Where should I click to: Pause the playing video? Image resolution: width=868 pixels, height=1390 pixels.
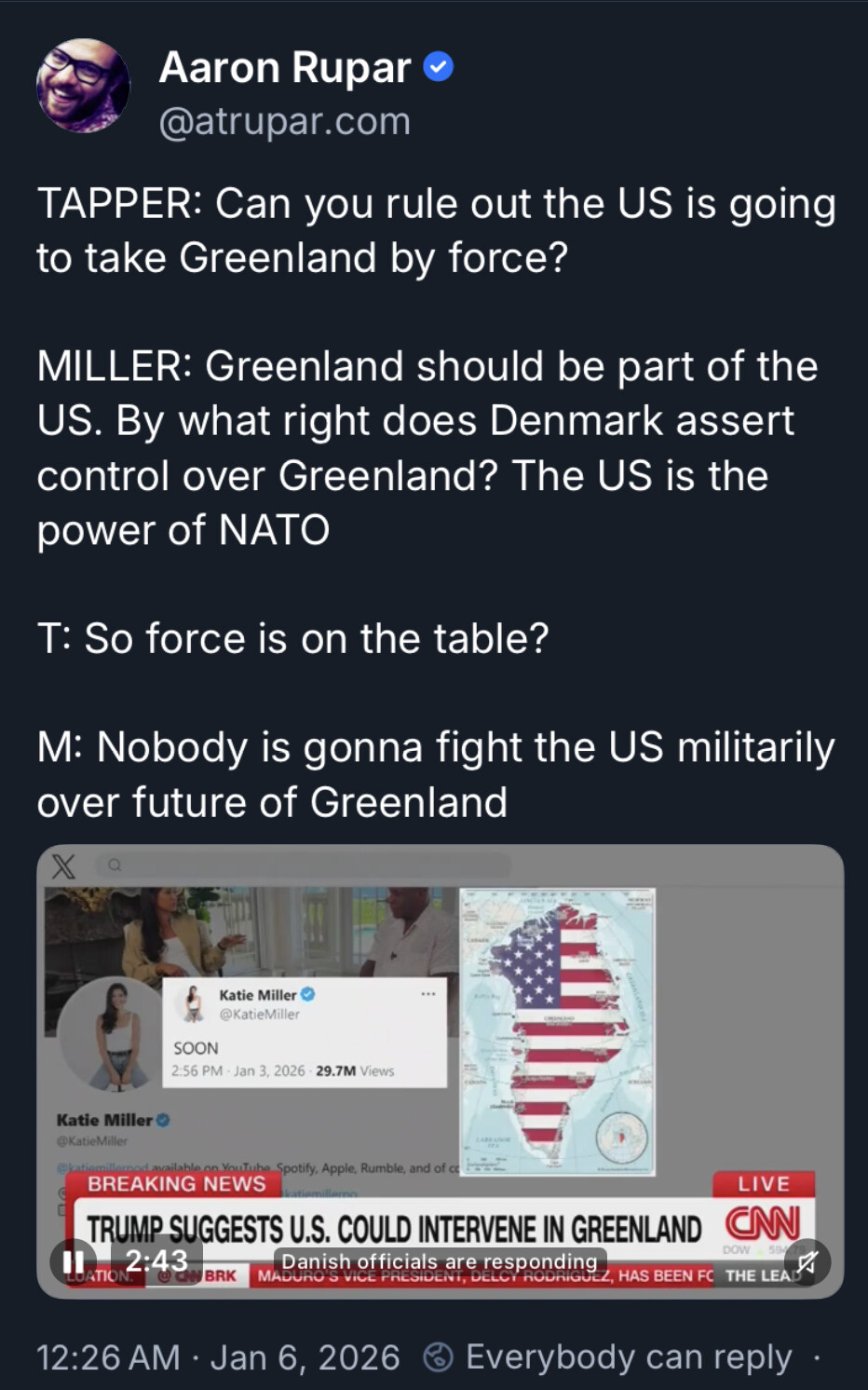click(73, 1261)
